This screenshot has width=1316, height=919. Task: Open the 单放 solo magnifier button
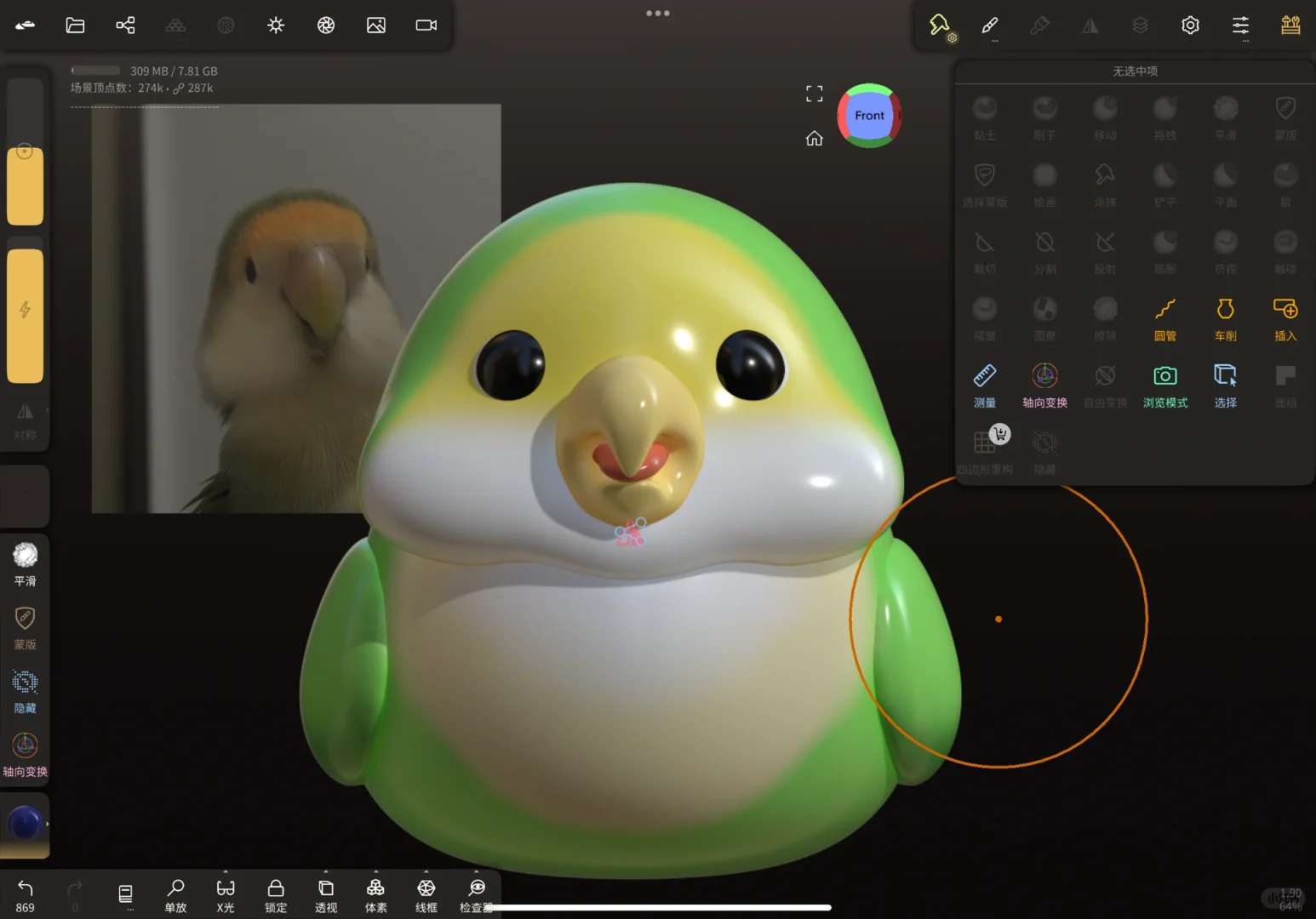175,896
